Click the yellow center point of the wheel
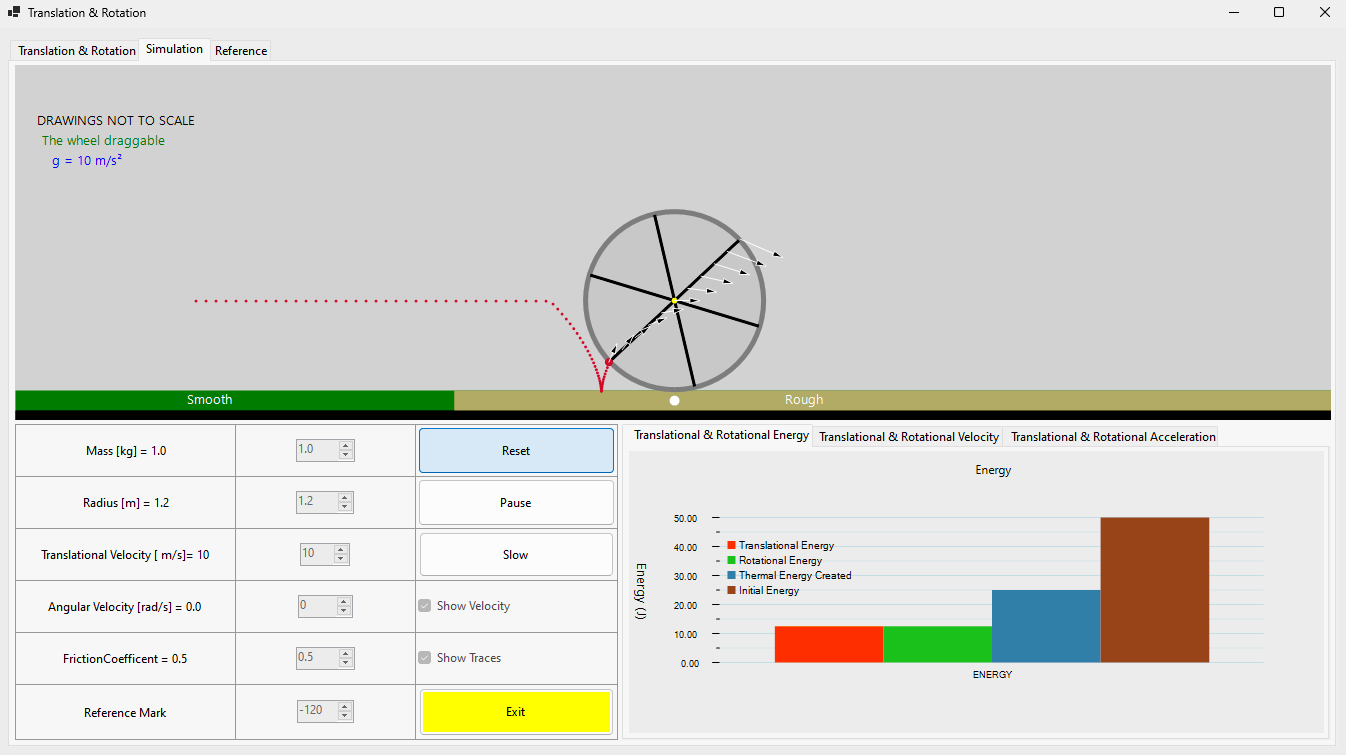This screenshot has width=1346, height=755. tap(674, 299)
